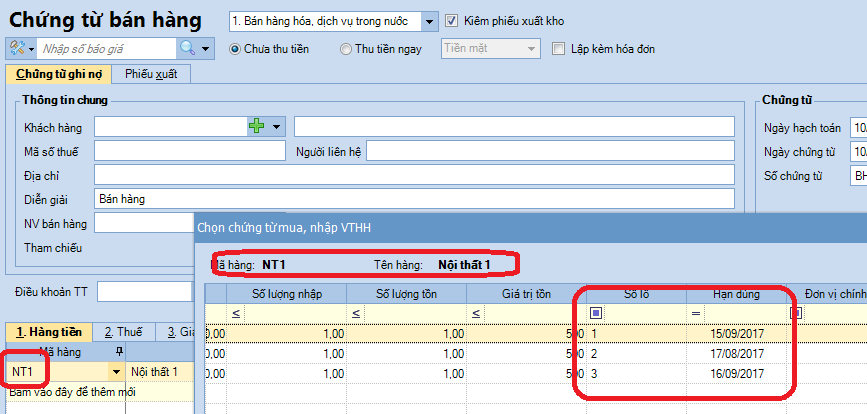Click the 'NV bán hàng' input field
The height and width of the screenshot is (414, 867).
point(144,223)
